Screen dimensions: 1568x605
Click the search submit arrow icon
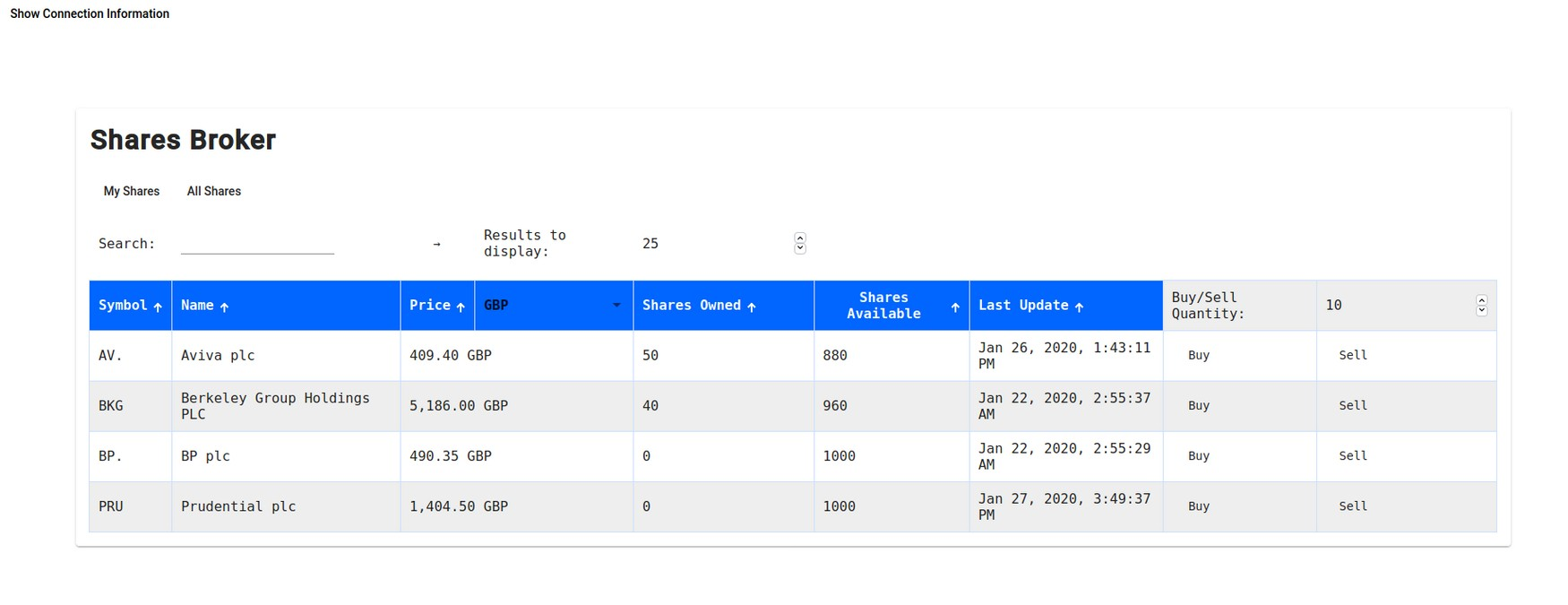[x=436, y=244]
